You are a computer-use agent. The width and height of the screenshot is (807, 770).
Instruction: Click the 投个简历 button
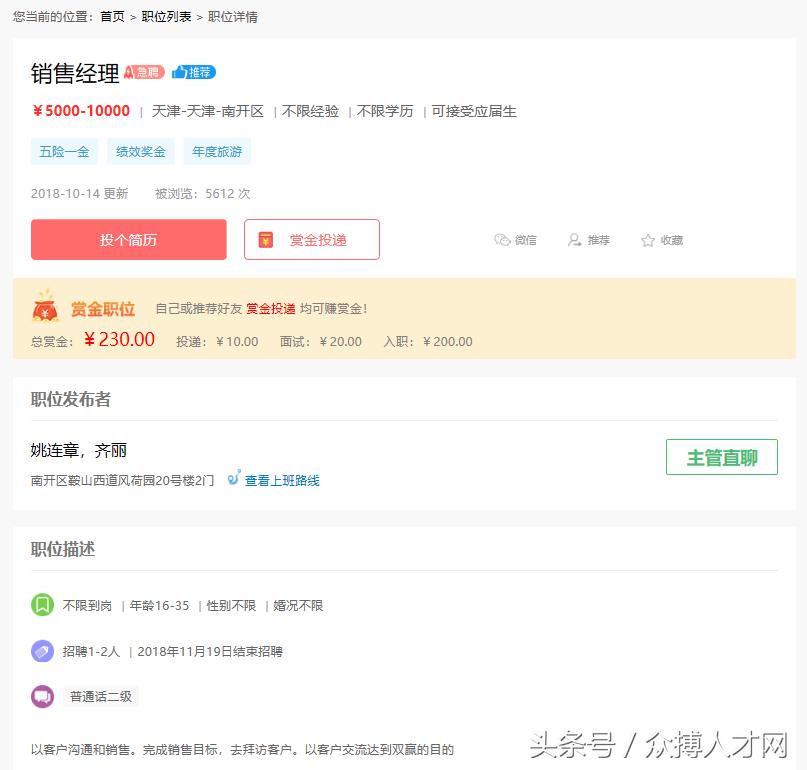(128, 239)
